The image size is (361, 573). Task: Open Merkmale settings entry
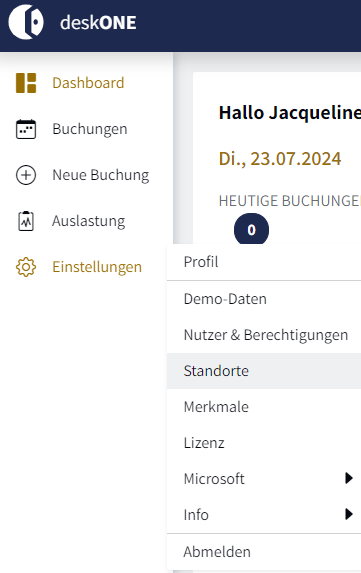(264, 407)
